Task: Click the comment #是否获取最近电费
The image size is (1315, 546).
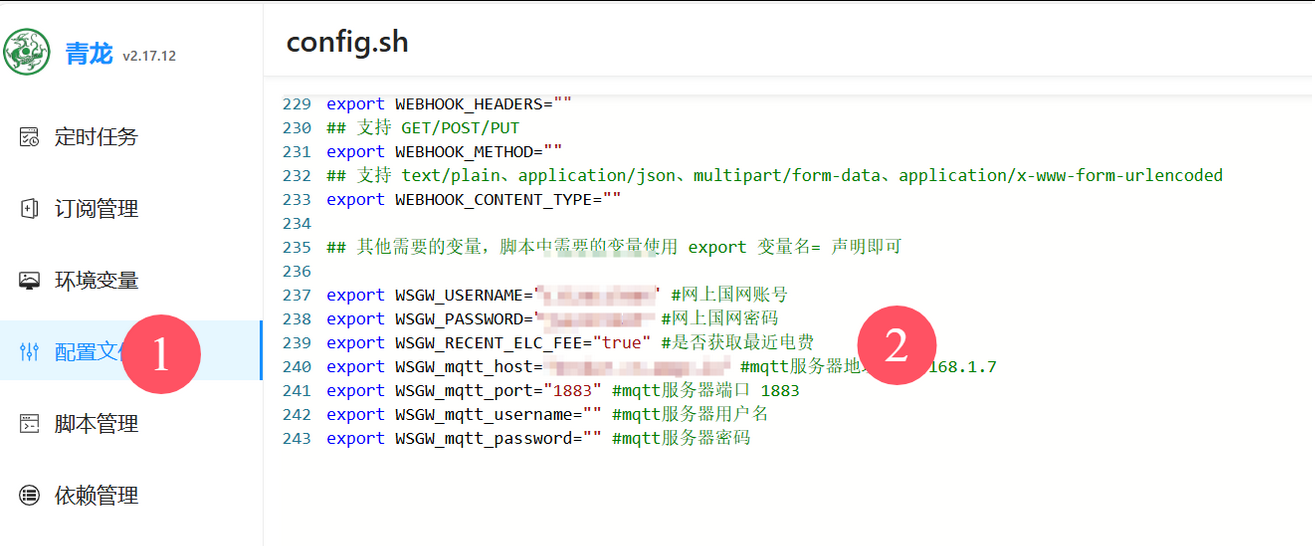Action: tap(737, 343)
